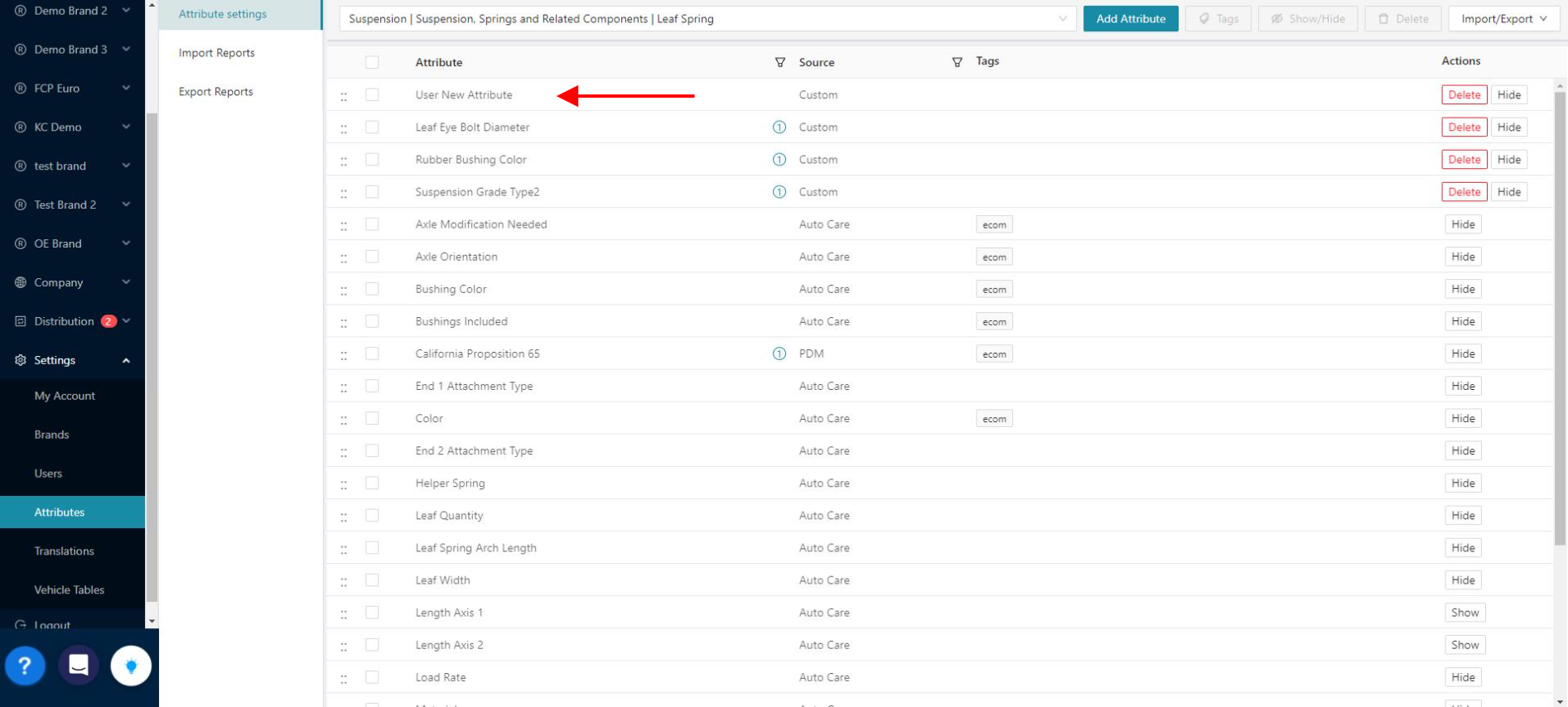Grab drag handle of Leaf Eye Bolt Diameter row

(x=344, y=128)
